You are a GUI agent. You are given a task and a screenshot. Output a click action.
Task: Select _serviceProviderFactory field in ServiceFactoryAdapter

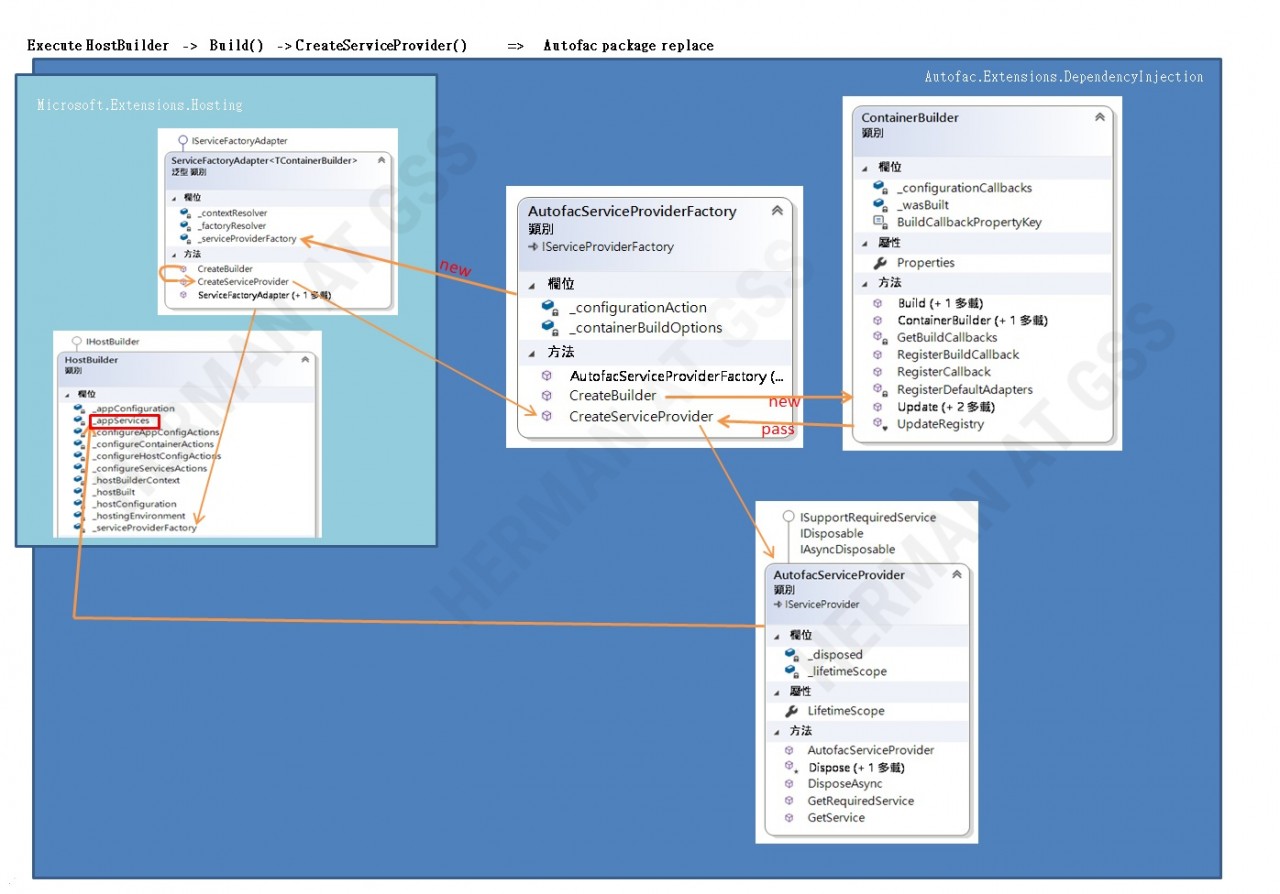pyautogui.click(x=247, y=239)
